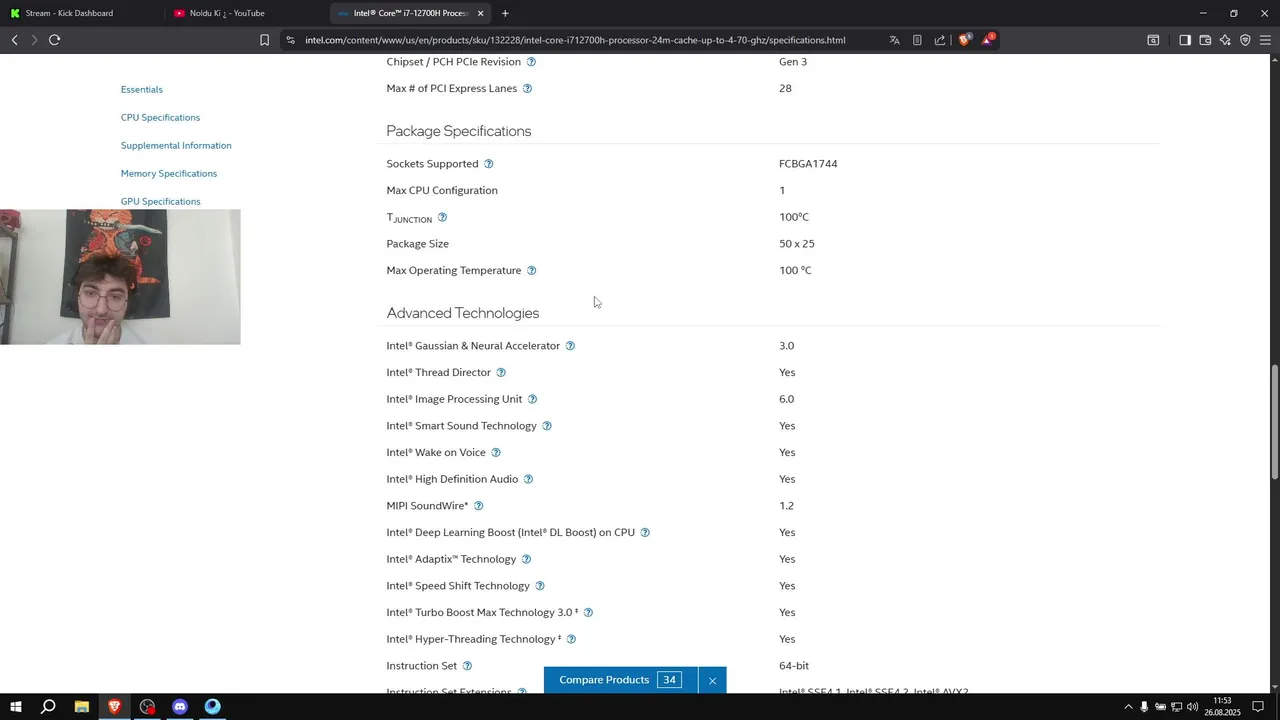Screen dimensions: 1280x720
Task: Open info tooltip for Intel High Definition Audio
Action: [528, 479]
